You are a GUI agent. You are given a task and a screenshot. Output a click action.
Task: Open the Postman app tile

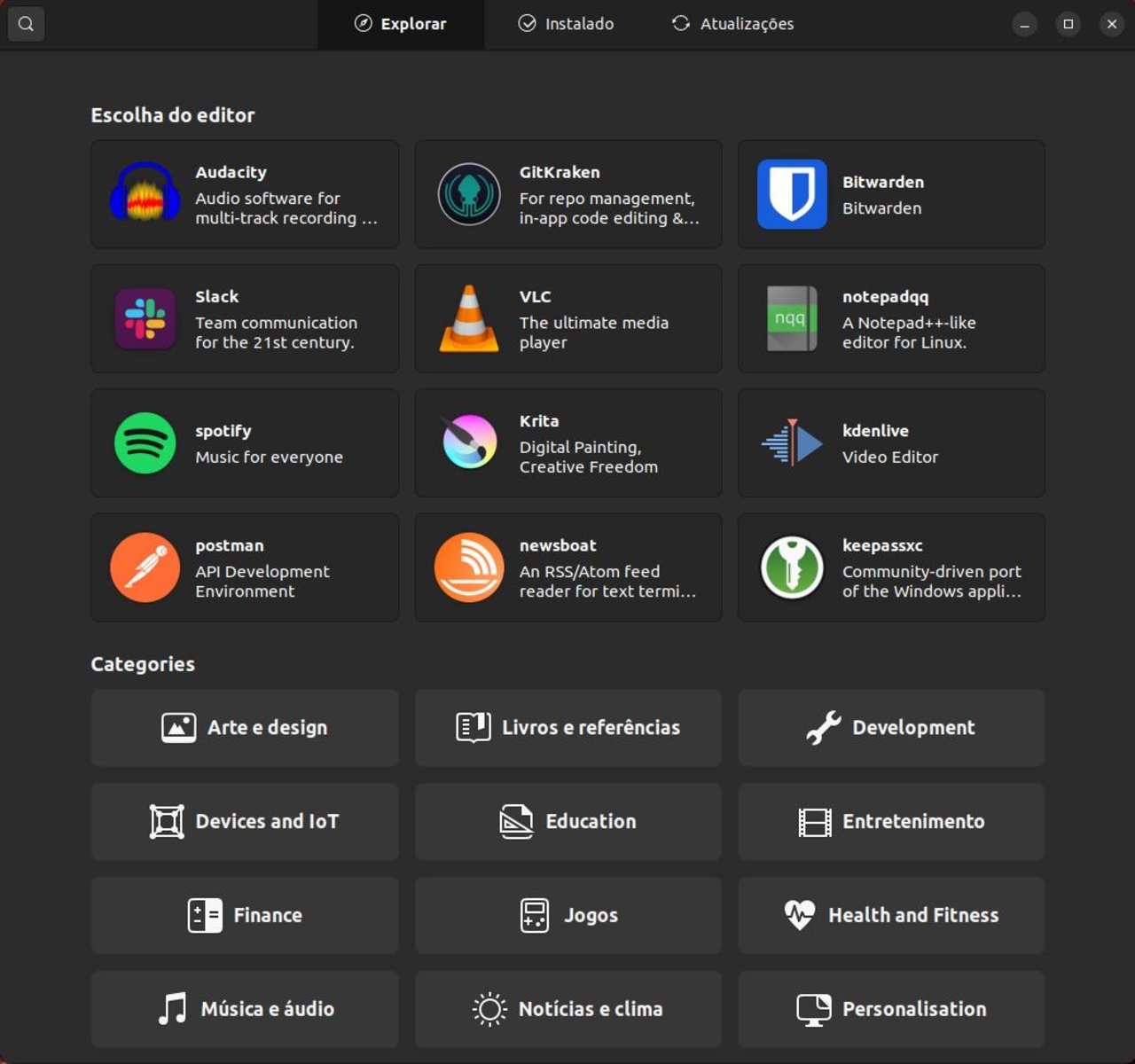[x=245, y=567]
